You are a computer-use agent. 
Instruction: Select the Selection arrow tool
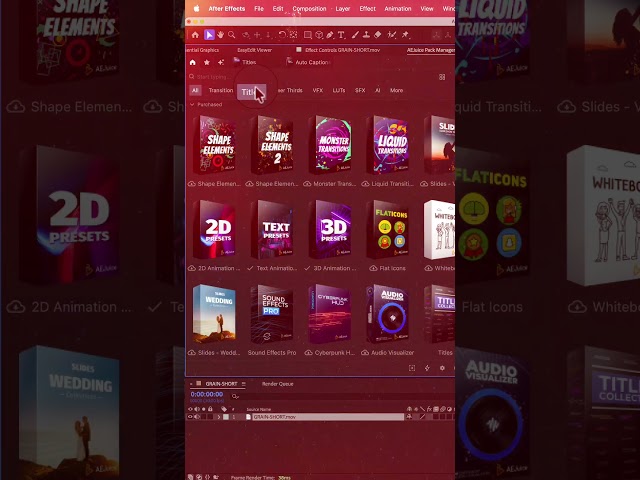pyautogui.click(x=209, y=35)
